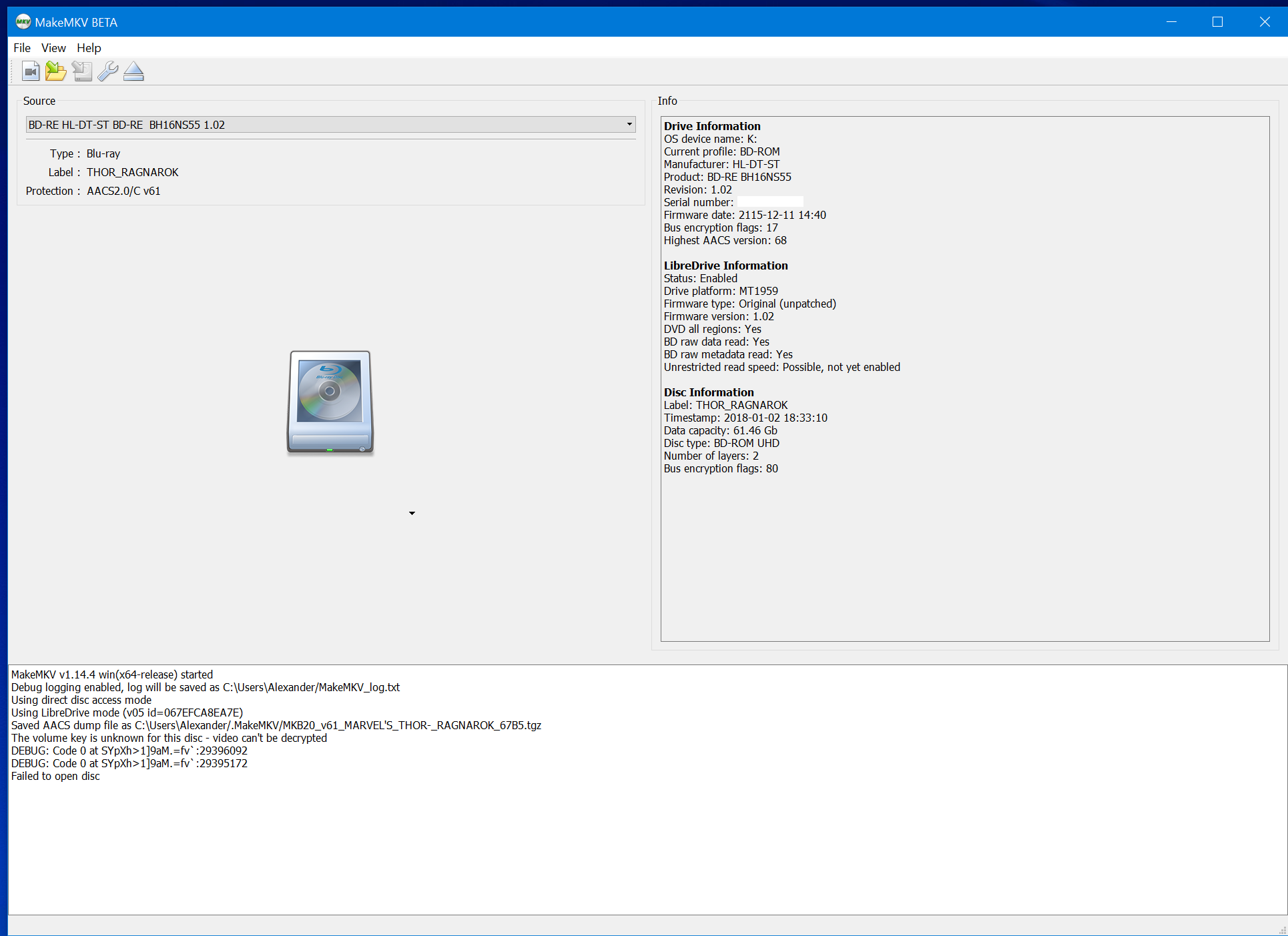Open the View menu
Viewport: 1288px width, 936px height.
[x=53, y=48]
